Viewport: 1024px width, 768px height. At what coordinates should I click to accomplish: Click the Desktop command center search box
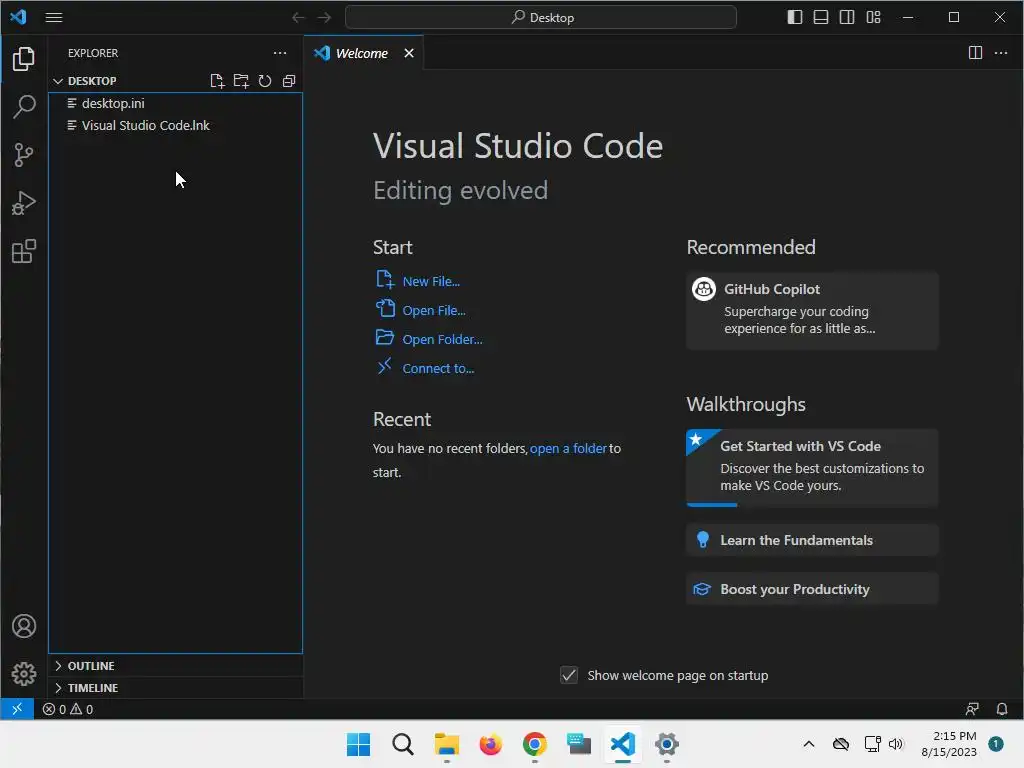click(541, 18)
